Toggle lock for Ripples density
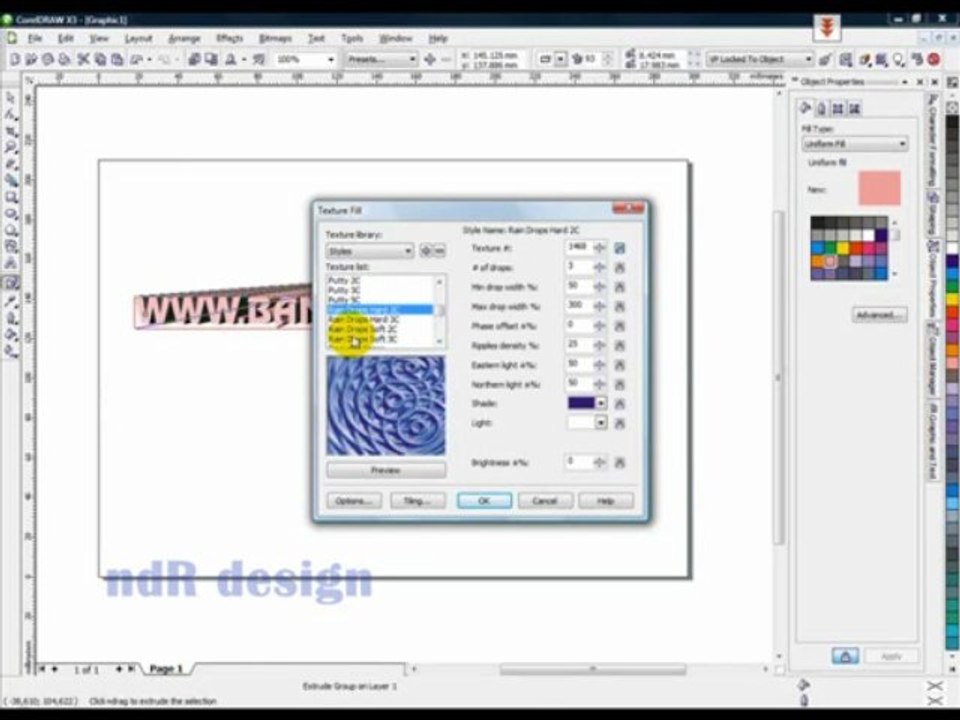The height and width of the screenshot is (720, 960). [x=620, y=346]
